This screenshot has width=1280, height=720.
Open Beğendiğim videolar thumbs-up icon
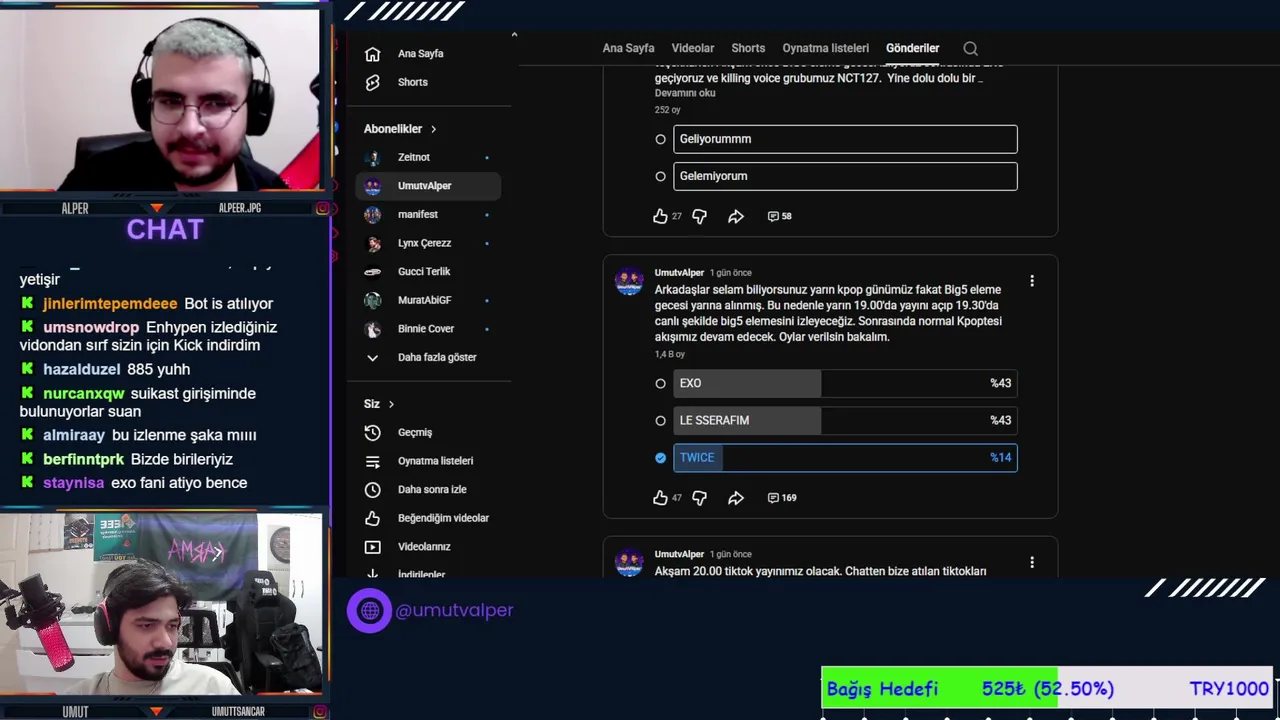pyautogui.click(x=373, y=518)
